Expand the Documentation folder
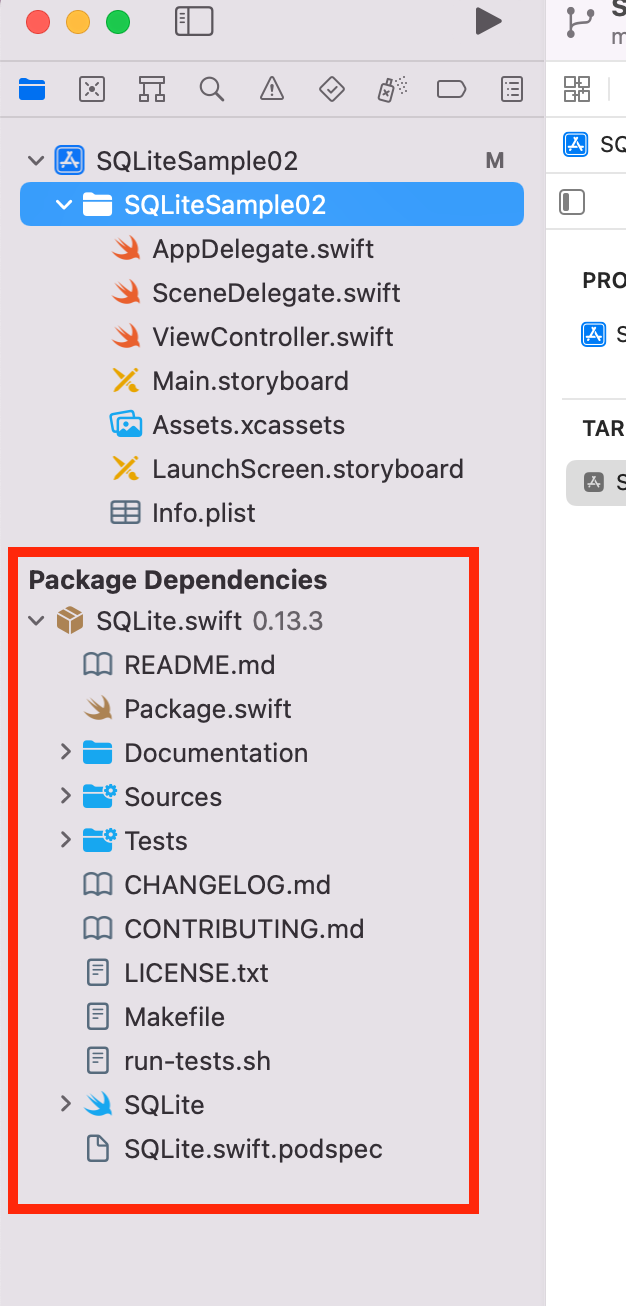The width and height of the screenshot is (626, 1306). point(66,752)
